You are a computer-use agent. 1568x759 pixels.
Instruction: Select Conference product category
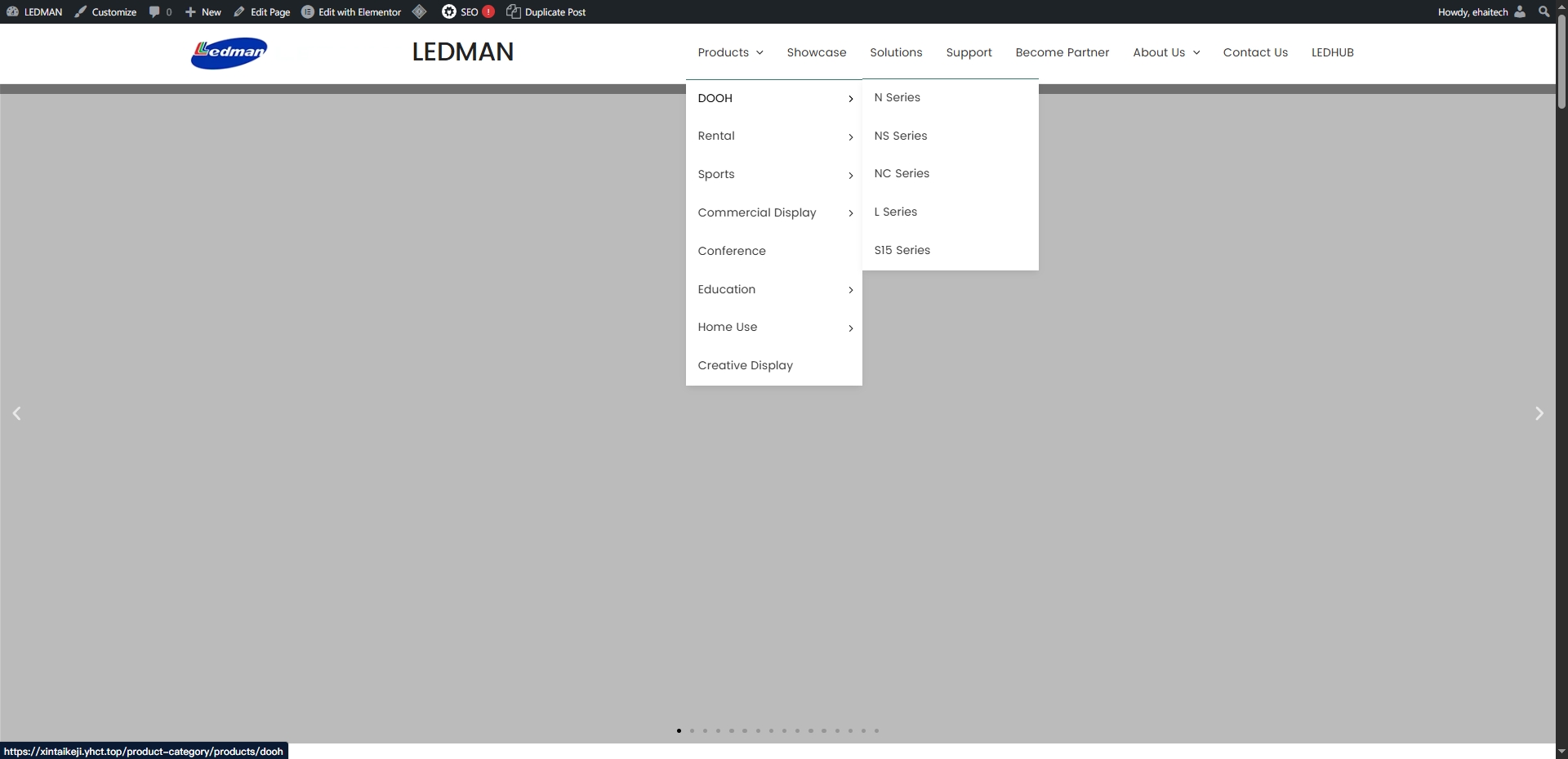tap(732, 251)
